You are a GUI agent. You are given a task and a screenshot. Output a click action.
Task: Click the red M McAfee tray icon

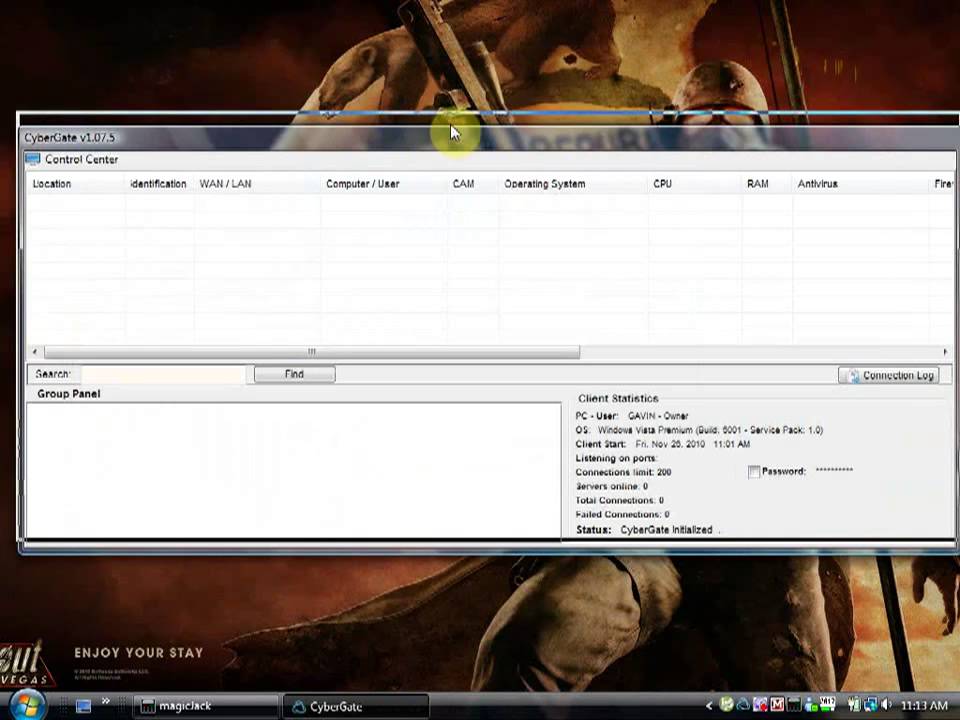(x=777, y=705)
